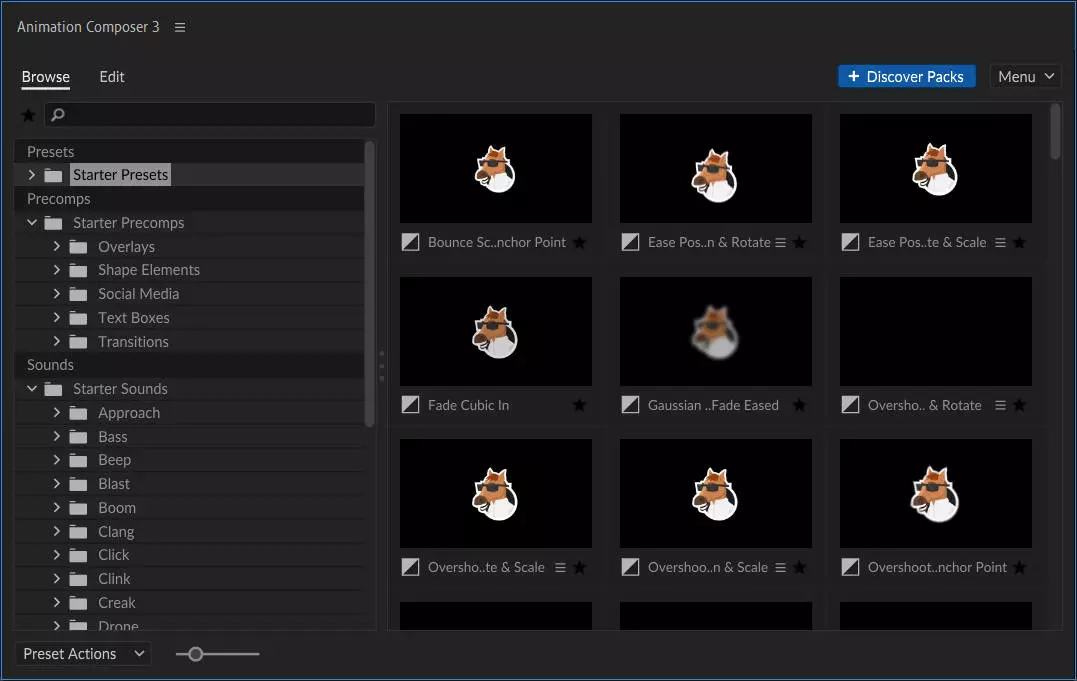Switch to the Edit tab
The image size is (1077, 681).
[x=112, y=77]
